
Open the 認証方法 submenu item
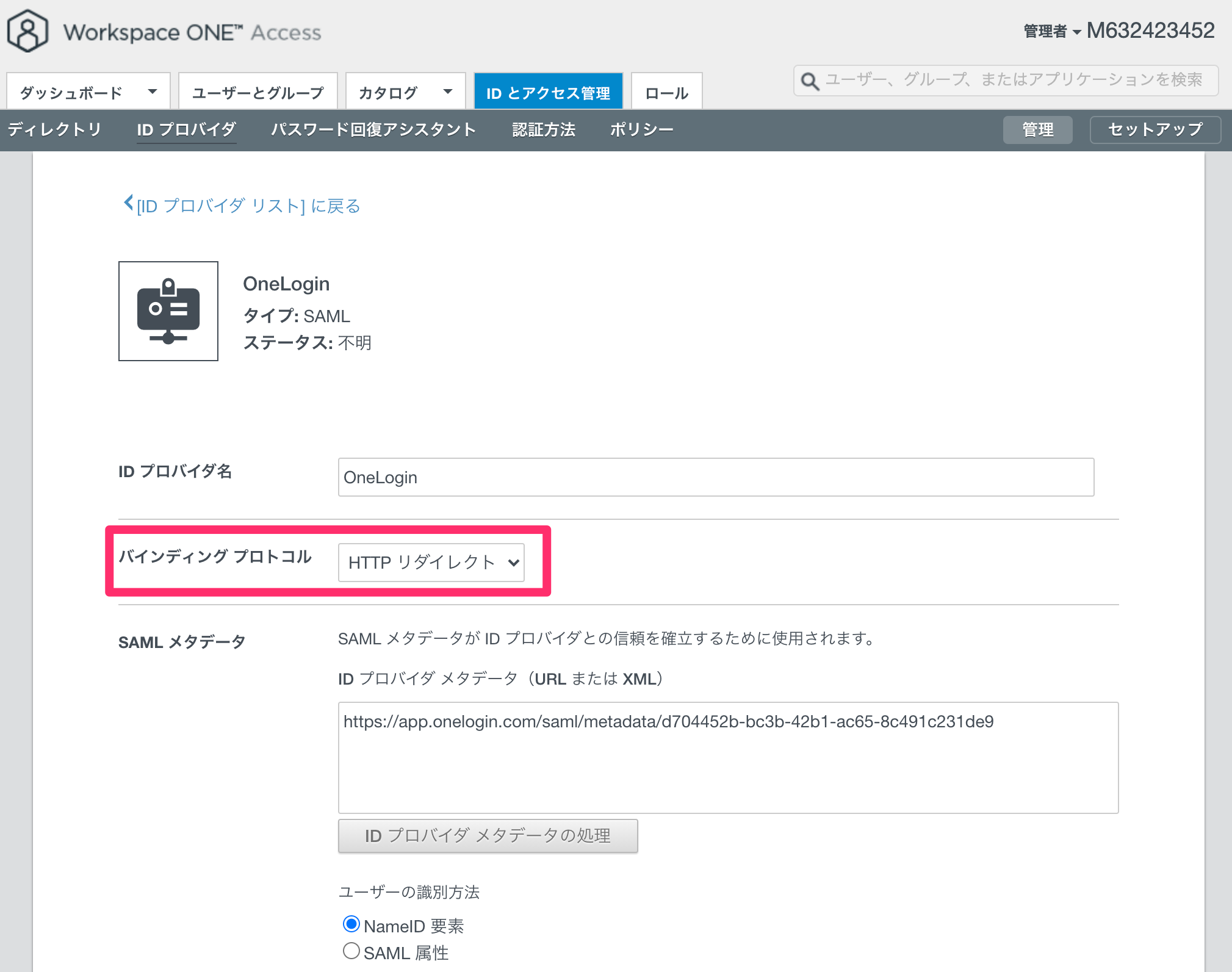click(x=544, y=129)
